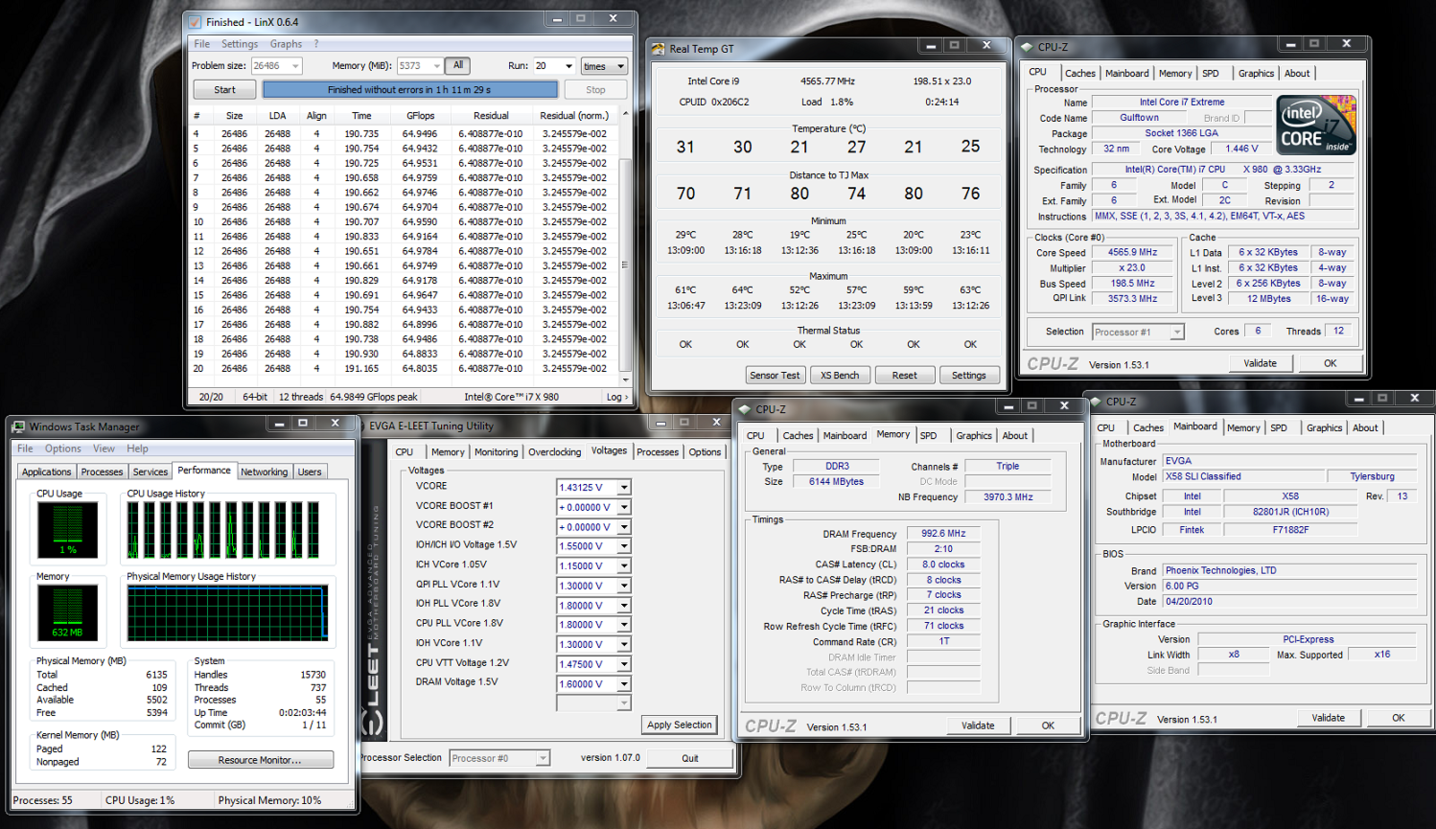Open the Memory (MiB) dropdown in LinX

[x=436, y=66]
